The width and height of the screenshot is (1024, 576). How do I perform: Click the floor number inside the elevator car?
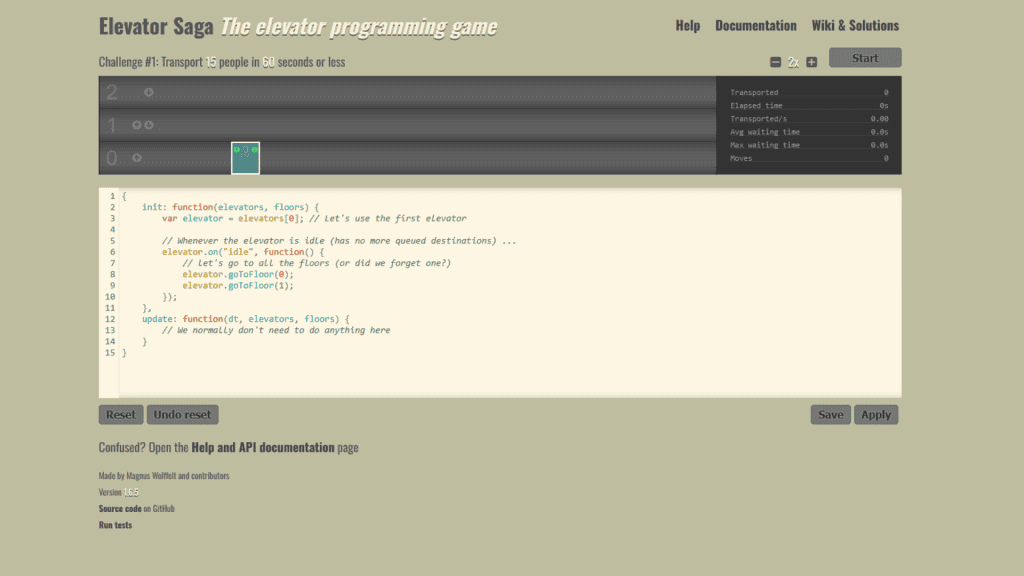pos(246,151)
